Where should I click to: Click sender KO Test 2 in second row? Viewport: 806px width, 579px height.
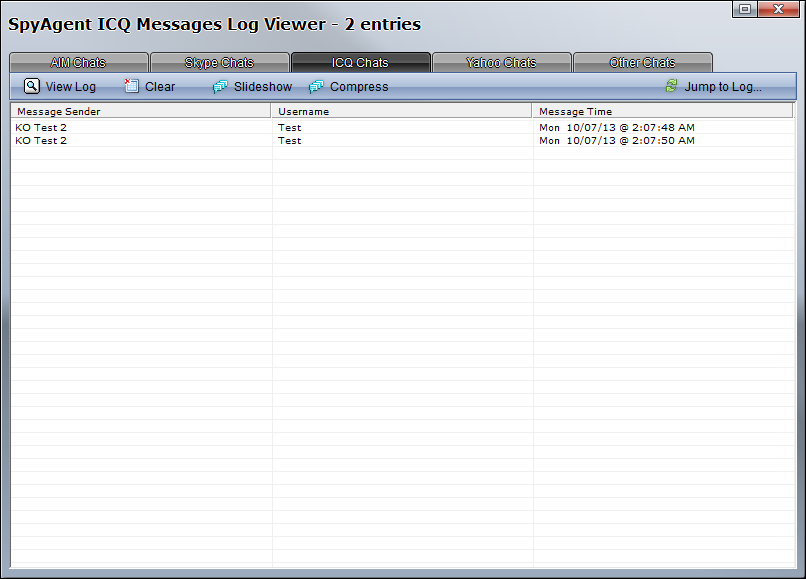click(41, 141)
